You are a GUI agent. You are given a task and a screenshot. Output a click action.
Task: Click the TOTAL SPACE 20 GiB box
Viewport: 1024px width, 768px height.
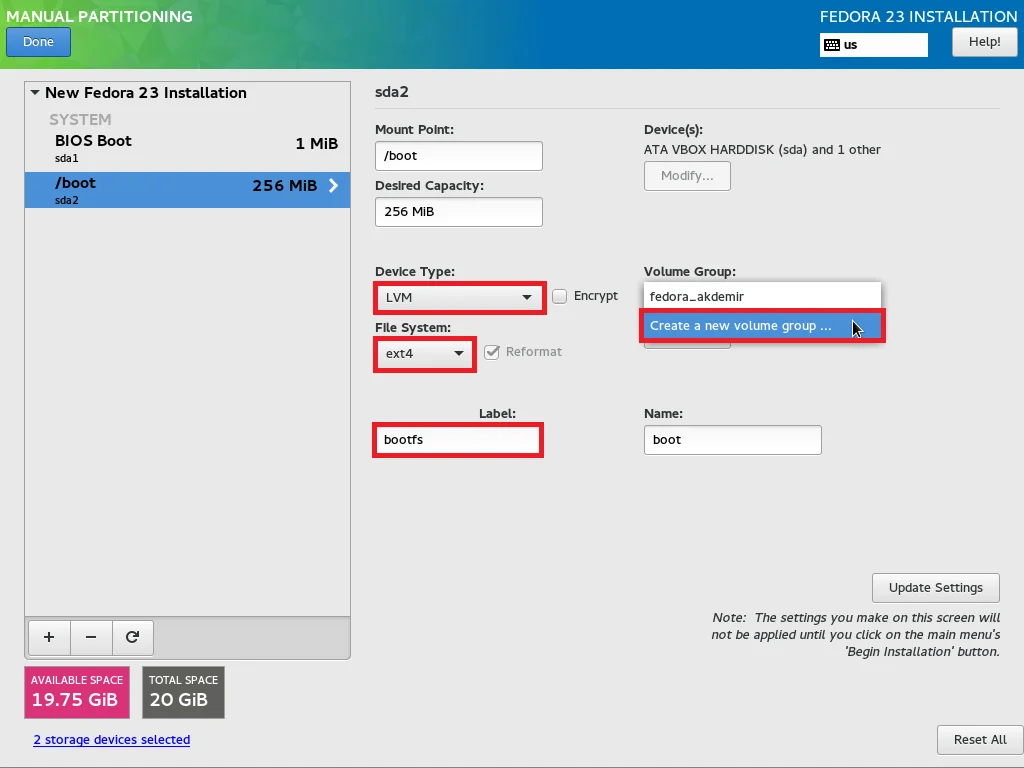click(x=184, y=692)
